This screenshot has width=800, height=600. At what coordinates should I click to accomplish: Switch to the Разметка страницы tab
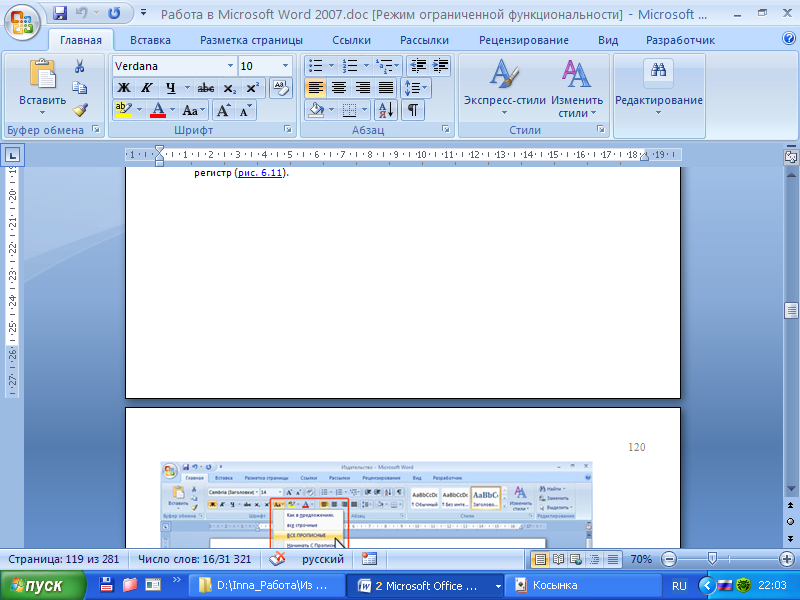coord(251,40)
